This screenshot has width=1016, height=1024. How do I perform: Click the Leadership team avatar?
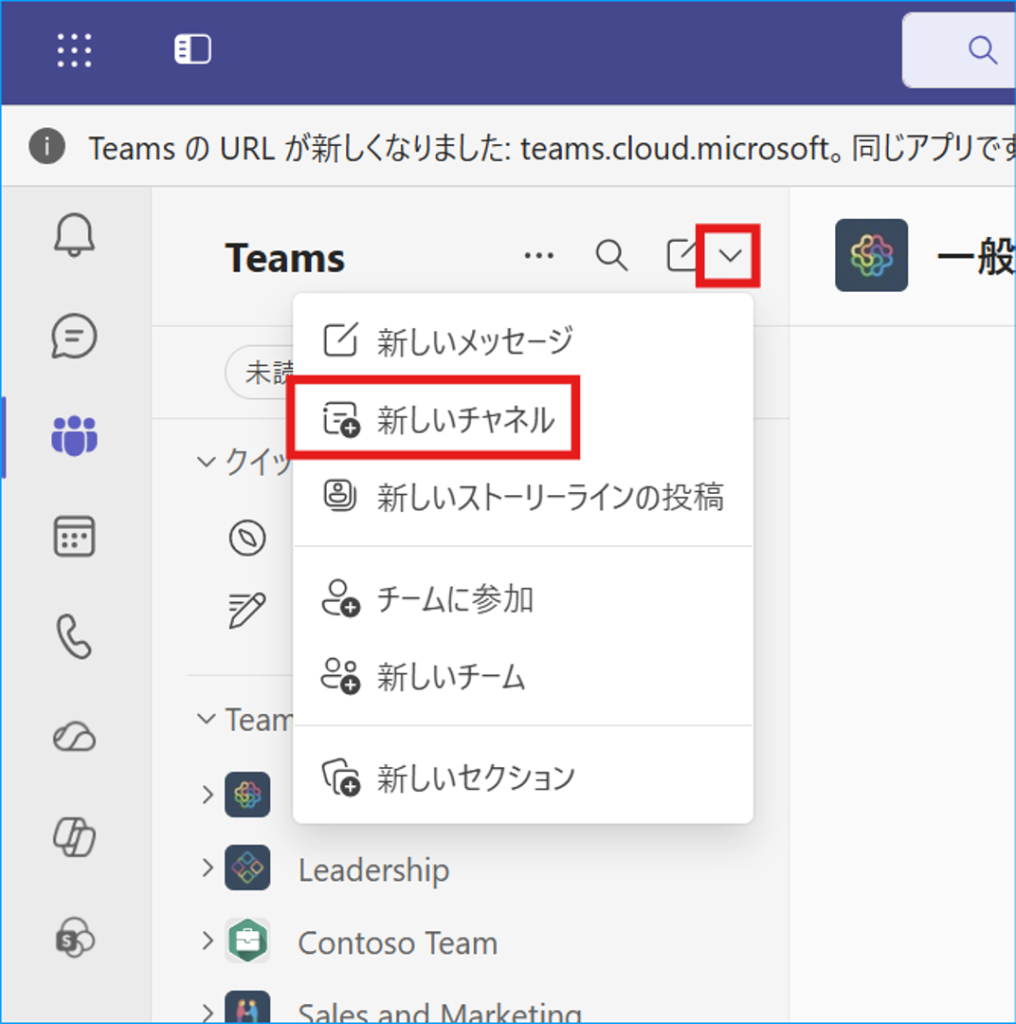[247, 868]
